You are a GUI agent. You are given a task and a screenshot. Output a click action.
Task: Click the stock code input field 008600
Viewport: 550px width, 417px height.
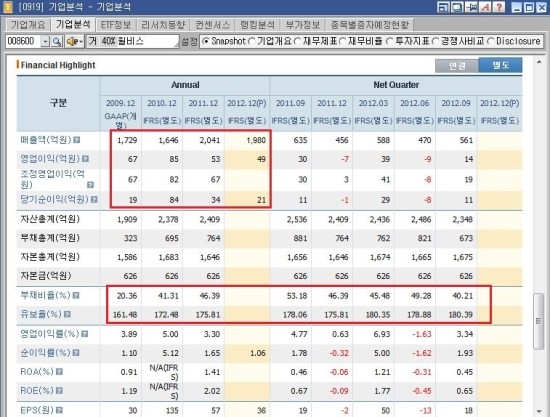pos(24,41)
